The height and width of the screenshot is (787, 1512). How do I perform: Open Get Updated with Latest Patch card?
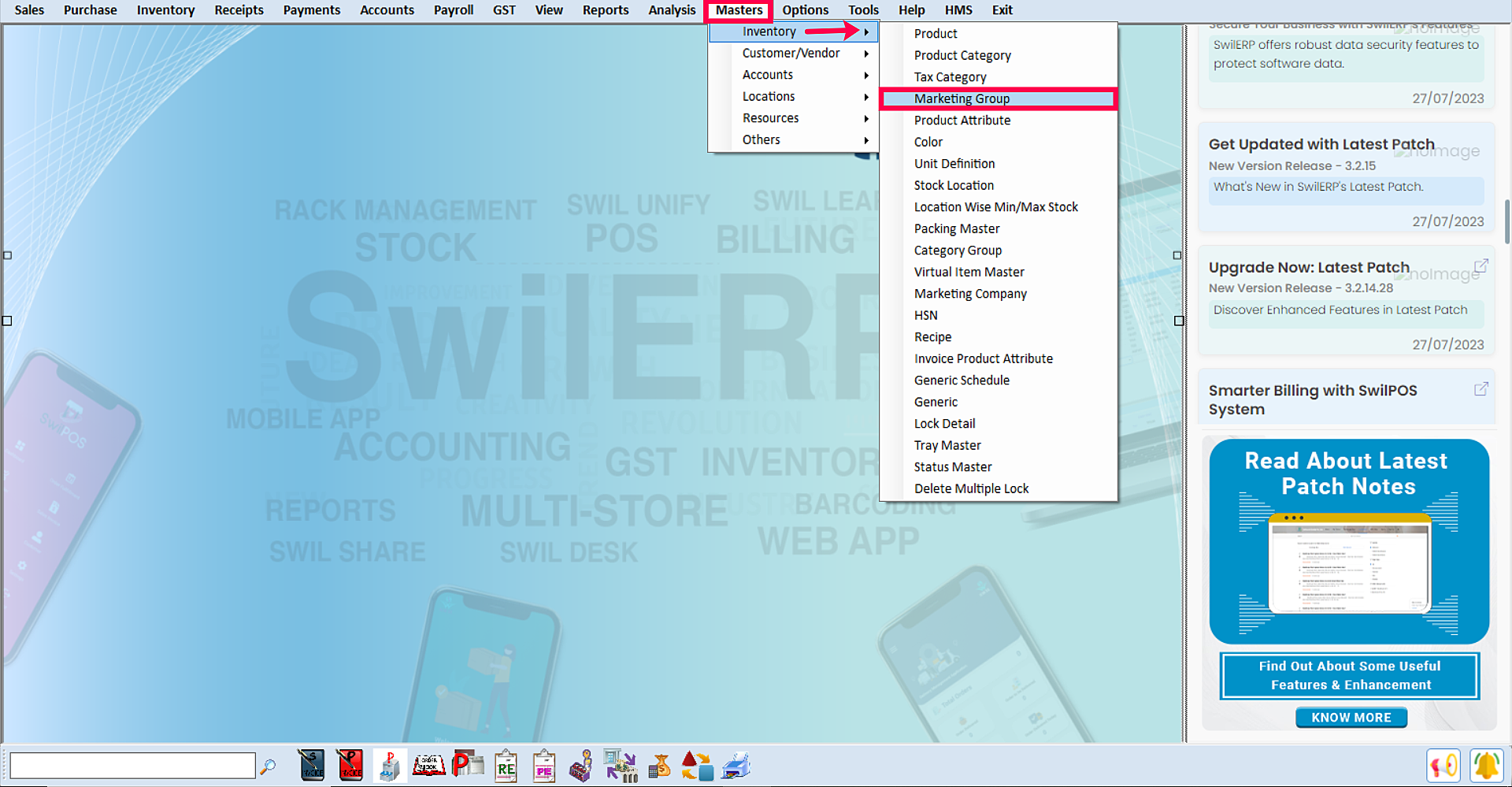coord(1347,177)
